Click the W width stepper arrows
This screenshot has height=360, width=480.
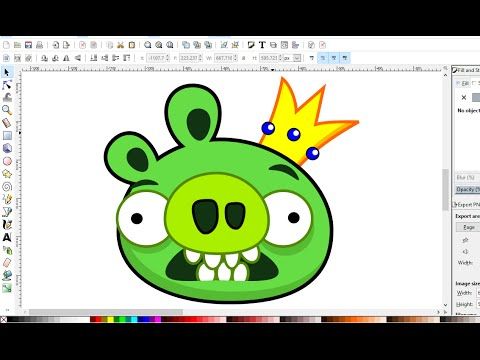pos(235,58)
